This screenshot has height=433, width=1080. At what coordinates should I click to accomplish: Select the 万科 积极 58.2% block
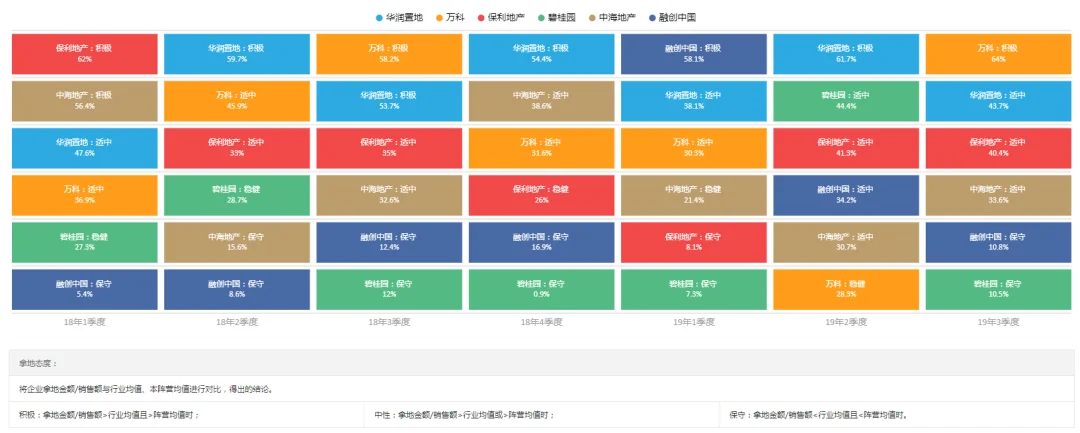(x=389, y=54)
